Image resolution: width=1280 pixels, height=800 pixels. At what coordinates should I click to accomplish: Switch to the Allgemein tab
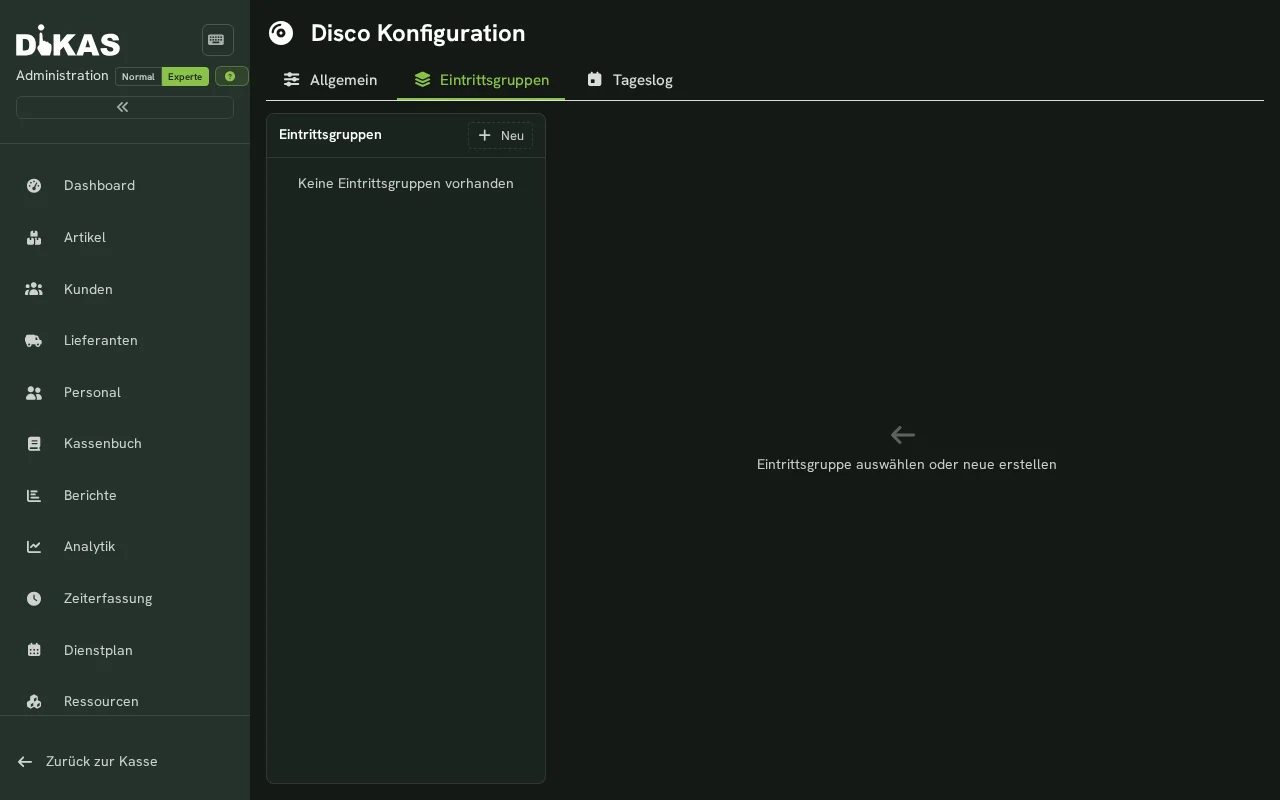[x=331, y=80]
